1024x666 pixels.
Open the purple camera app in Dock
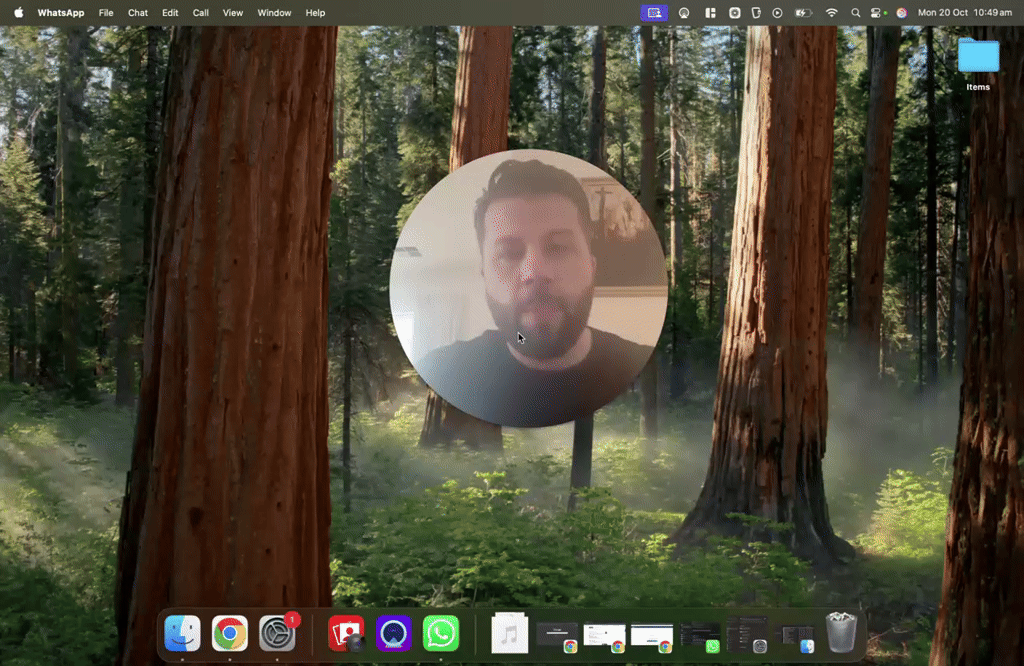coord(393,633)
